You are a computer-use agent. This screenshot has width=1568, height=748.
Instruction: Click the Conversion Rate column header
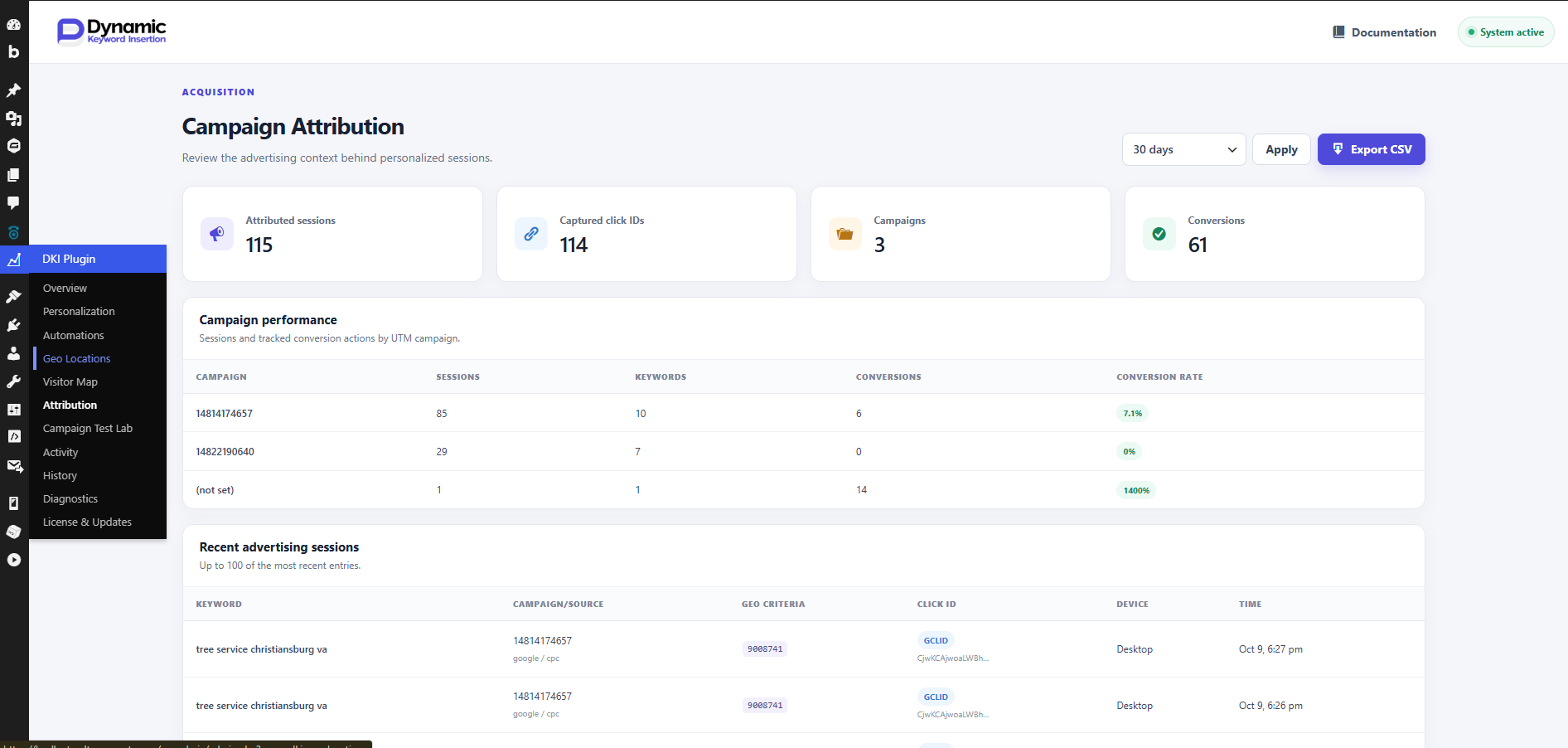(1159, 376)
